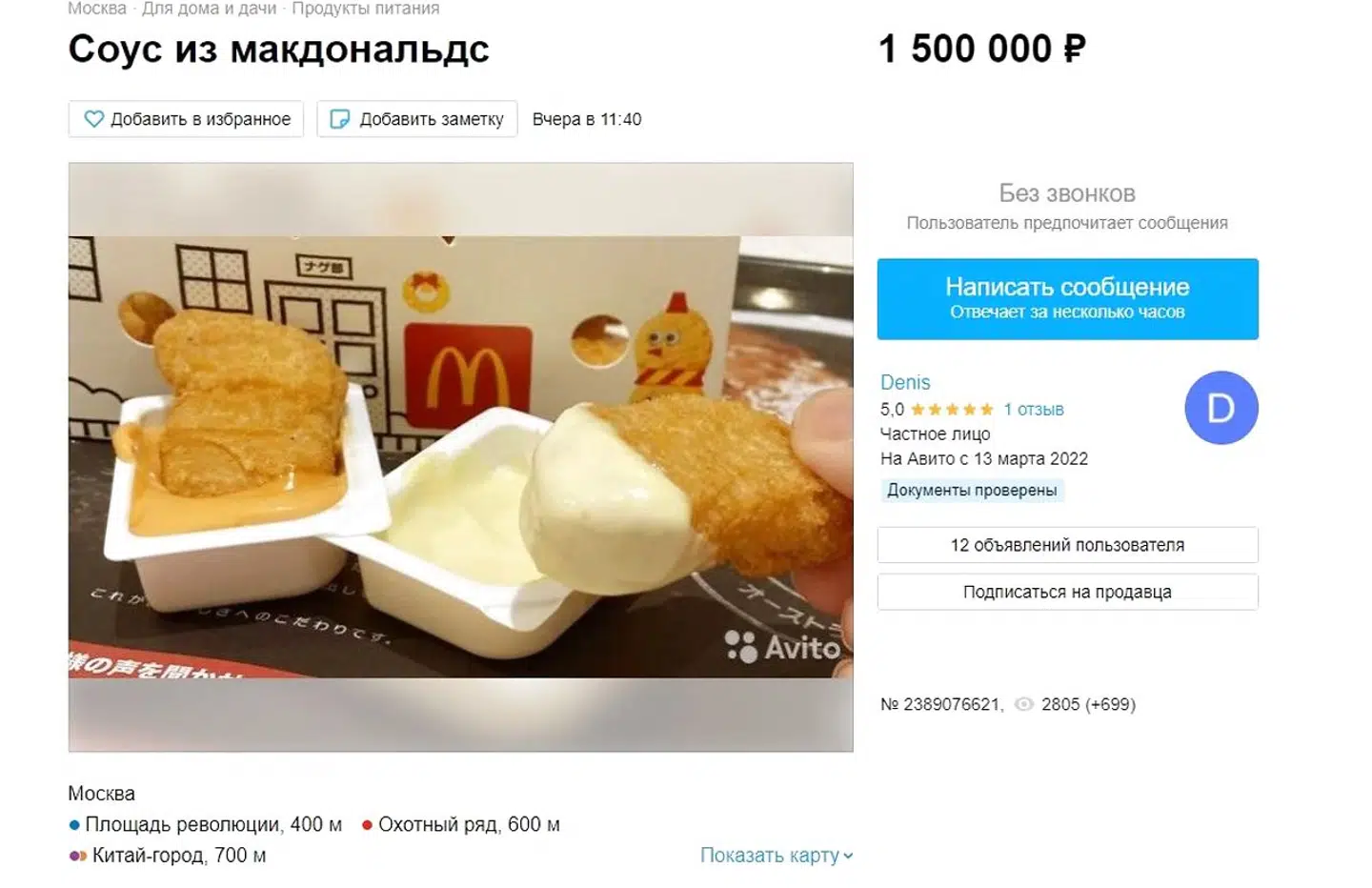Click the red metro dot for Охотный ряд
The height and width of the screenshot is (888, 1372).
point(367,825)
